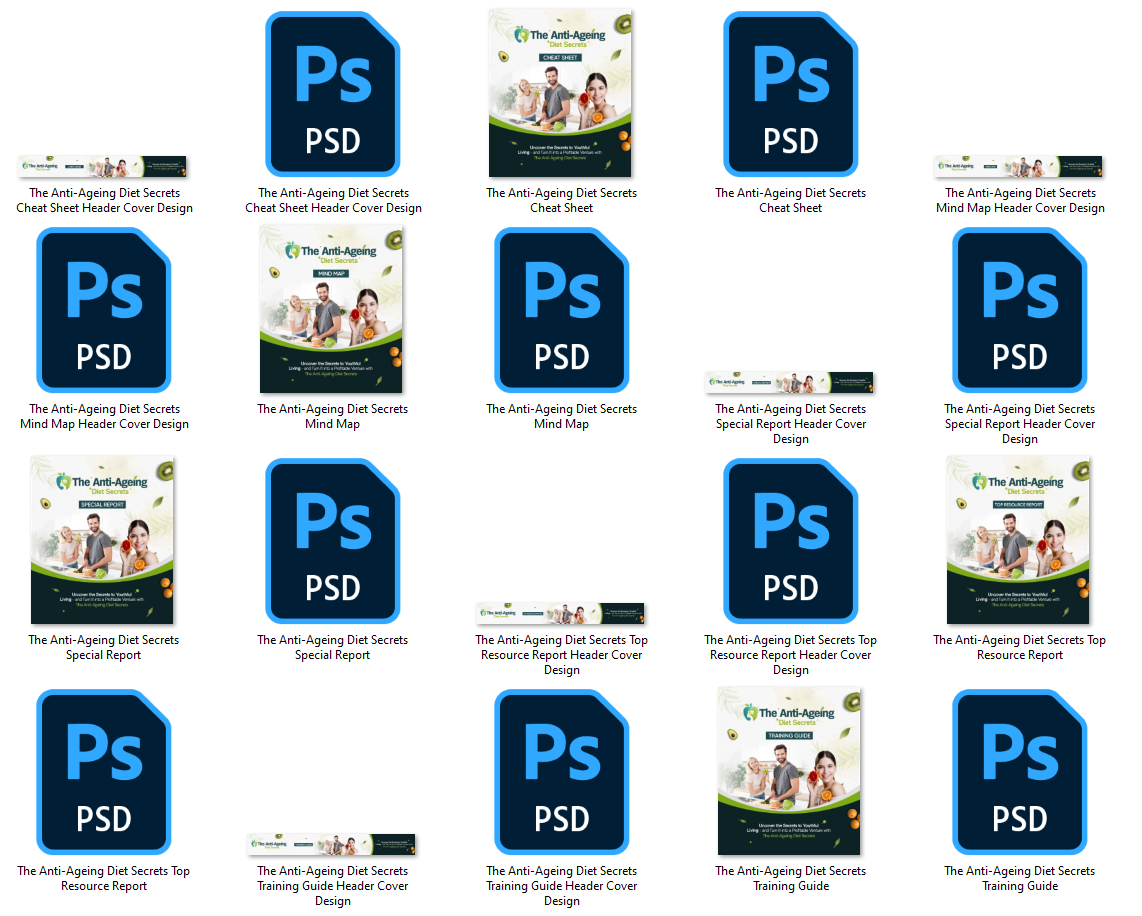Select the Cheat Sheet Header banner image thumbnail
The width and height of the screenshot is (1142, 916).
[103, 166]
